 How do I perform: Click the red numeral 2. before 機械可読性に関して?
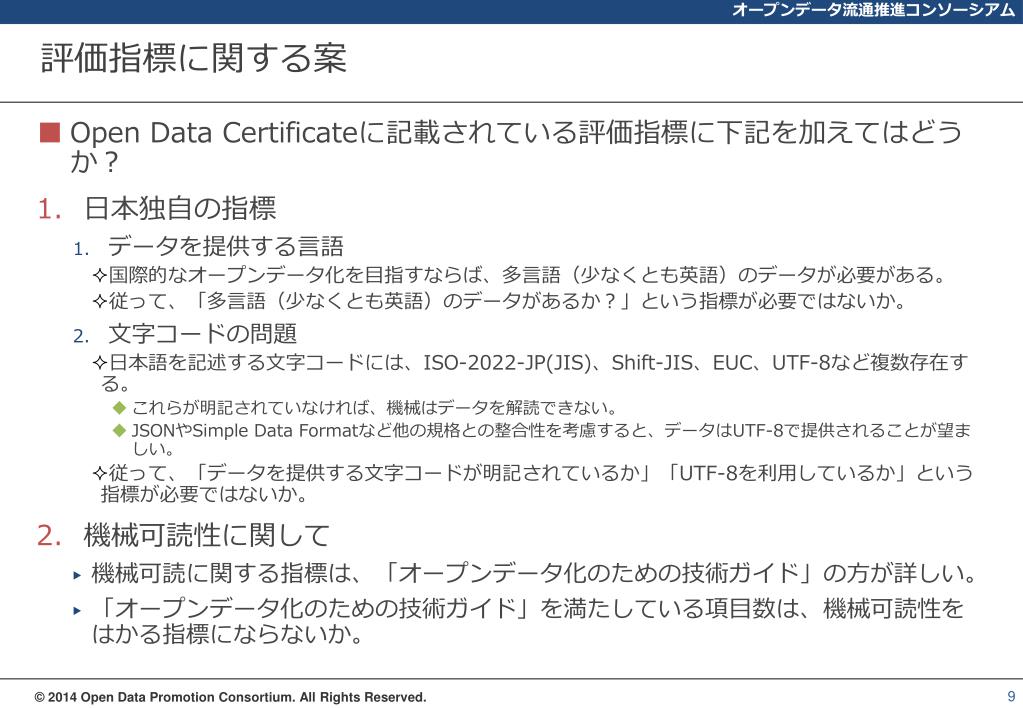(50, 536)
